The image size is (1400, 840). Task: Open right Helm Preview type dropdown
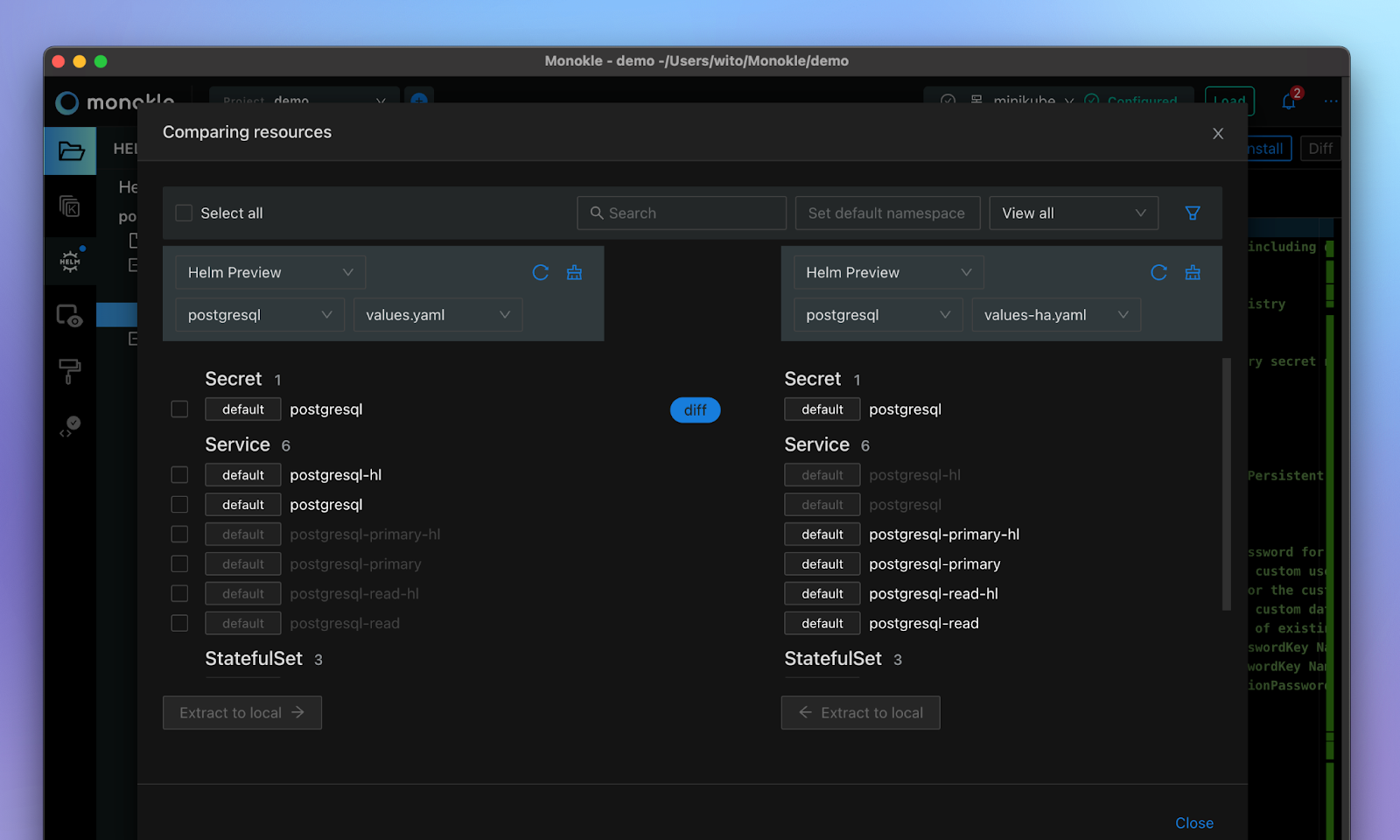click(889, 272)
